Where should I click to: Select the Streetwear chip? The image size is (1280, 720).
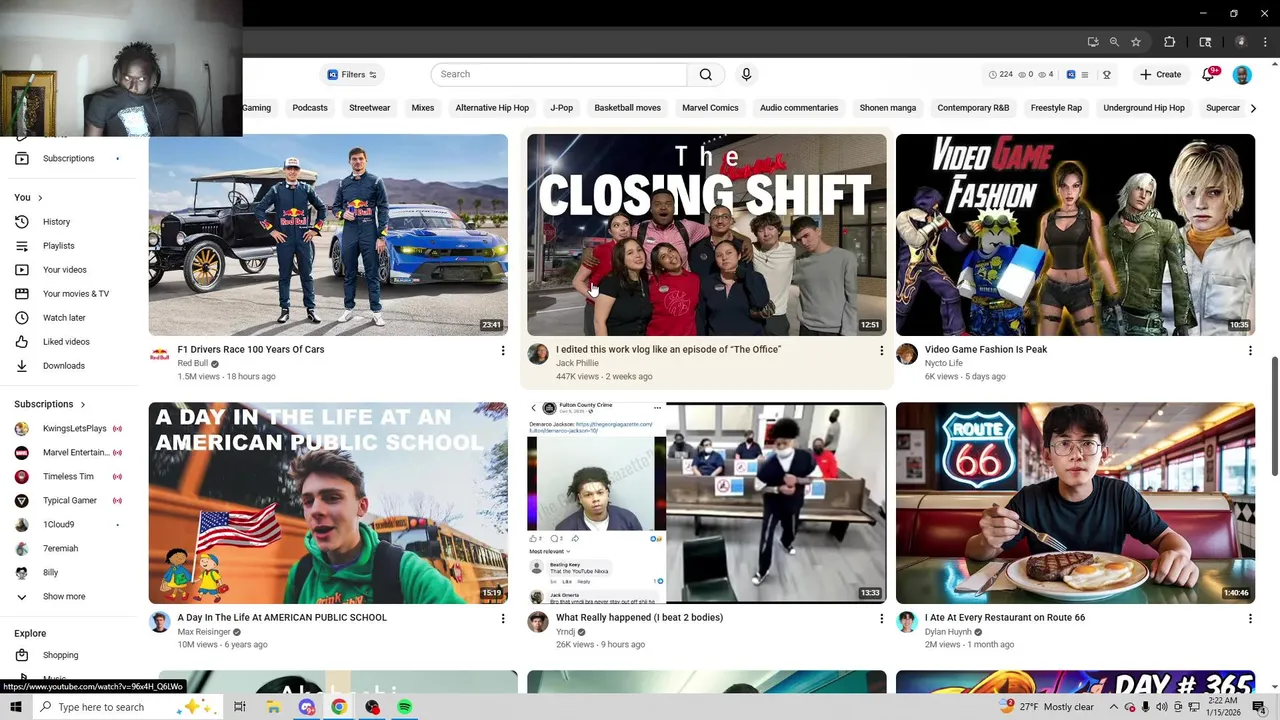point(370,108)
